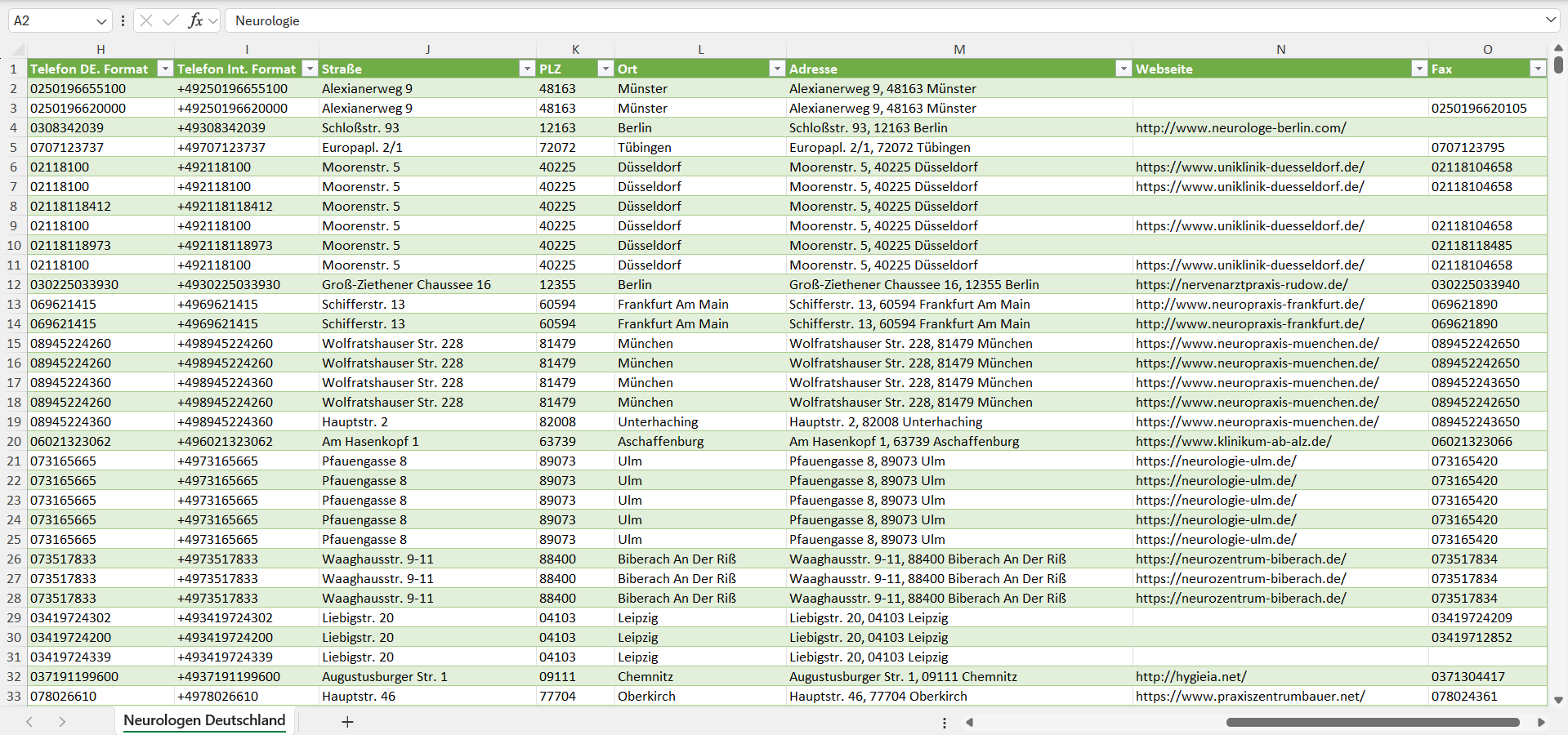Click the neurologe-berlin.com website link
1568x735 pixels.
point(1240,127)
